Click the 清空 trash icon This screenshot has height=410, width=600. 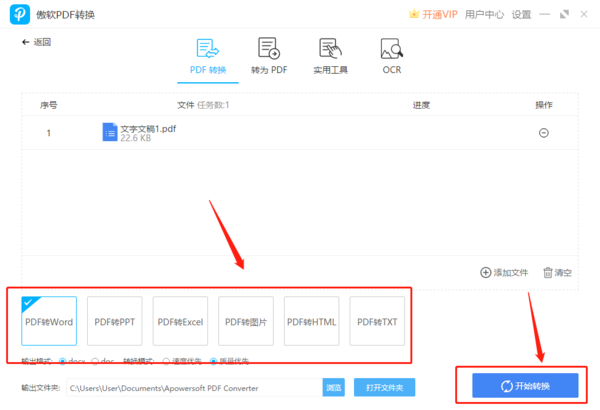tap(548, 272)
